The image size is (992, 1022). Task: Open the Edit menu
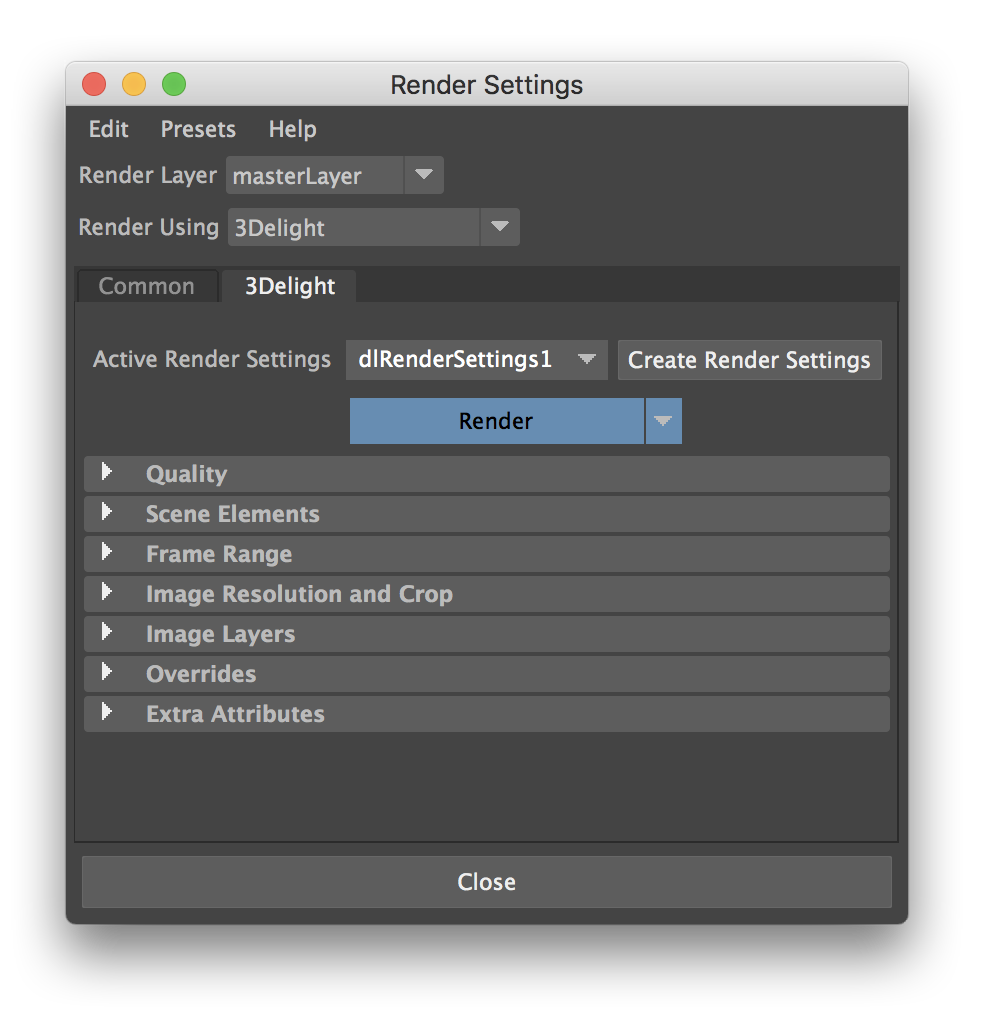click(x=108, y=129)
